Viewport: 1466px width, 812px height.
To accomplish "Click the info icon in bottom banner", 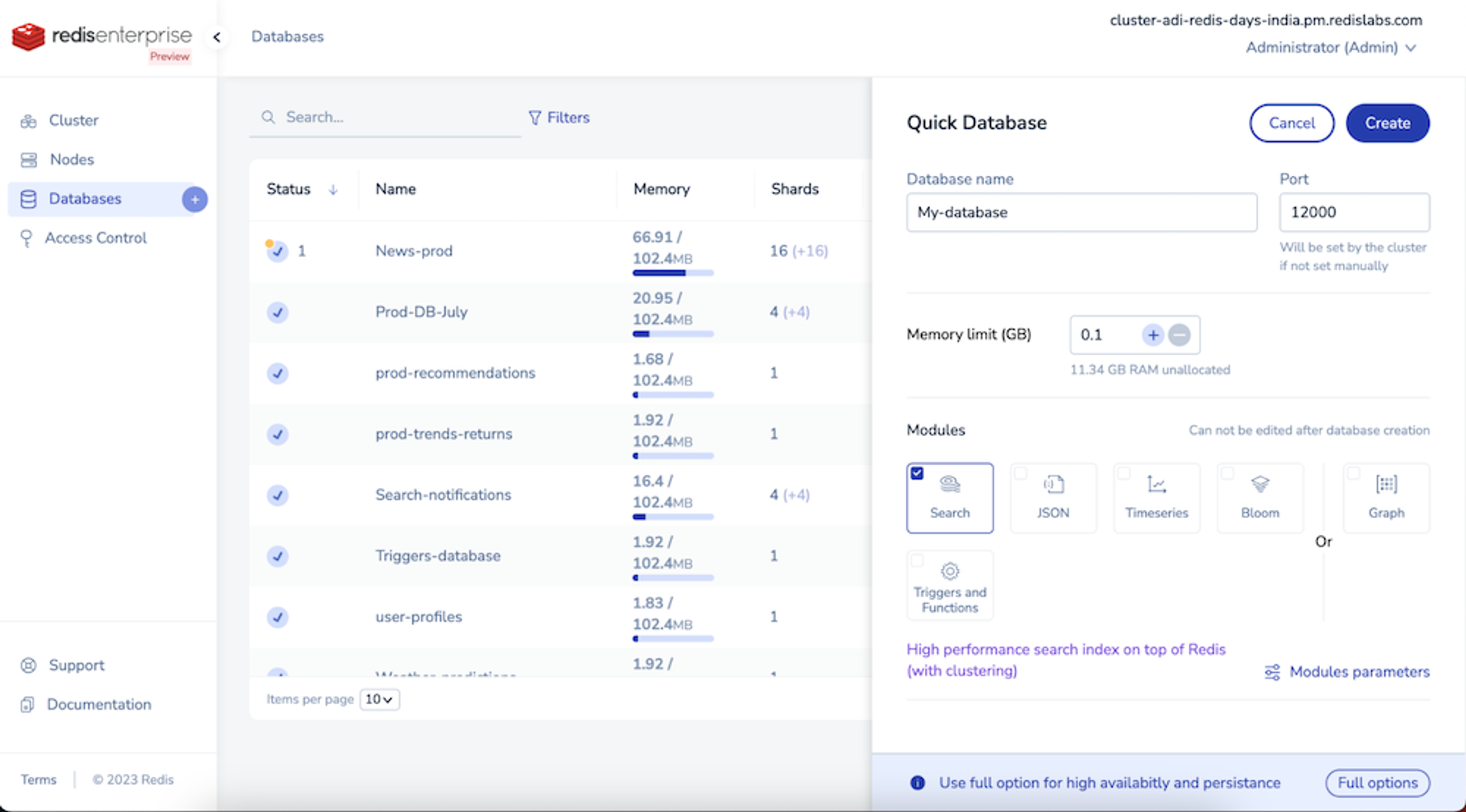I will (917, 783).
